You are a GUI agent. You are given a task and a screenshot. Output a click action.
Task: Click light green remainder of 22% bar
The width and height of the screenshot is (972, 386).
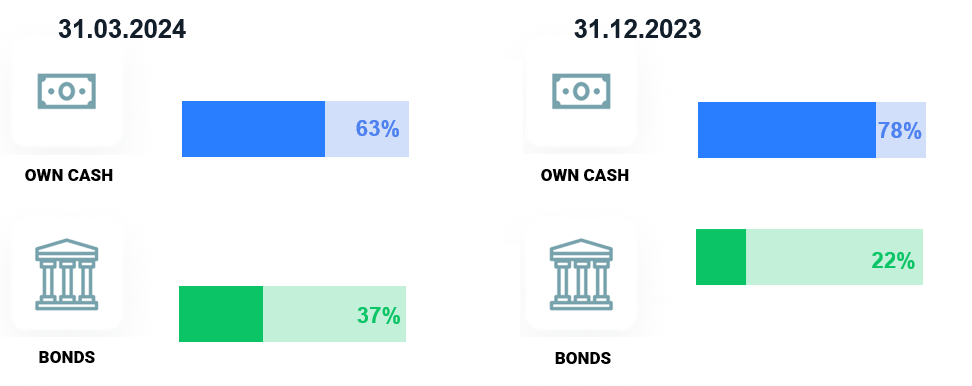tap(834, 257)
